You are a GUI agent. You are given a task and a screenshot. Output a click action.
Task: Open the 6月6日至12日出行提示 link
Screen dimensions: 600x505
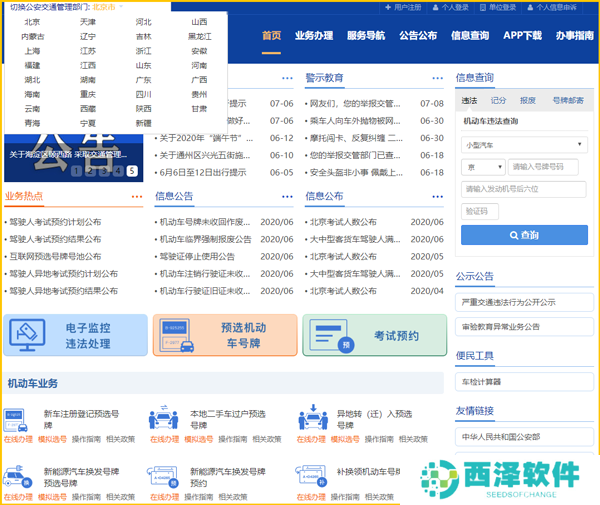coord(202,173)
